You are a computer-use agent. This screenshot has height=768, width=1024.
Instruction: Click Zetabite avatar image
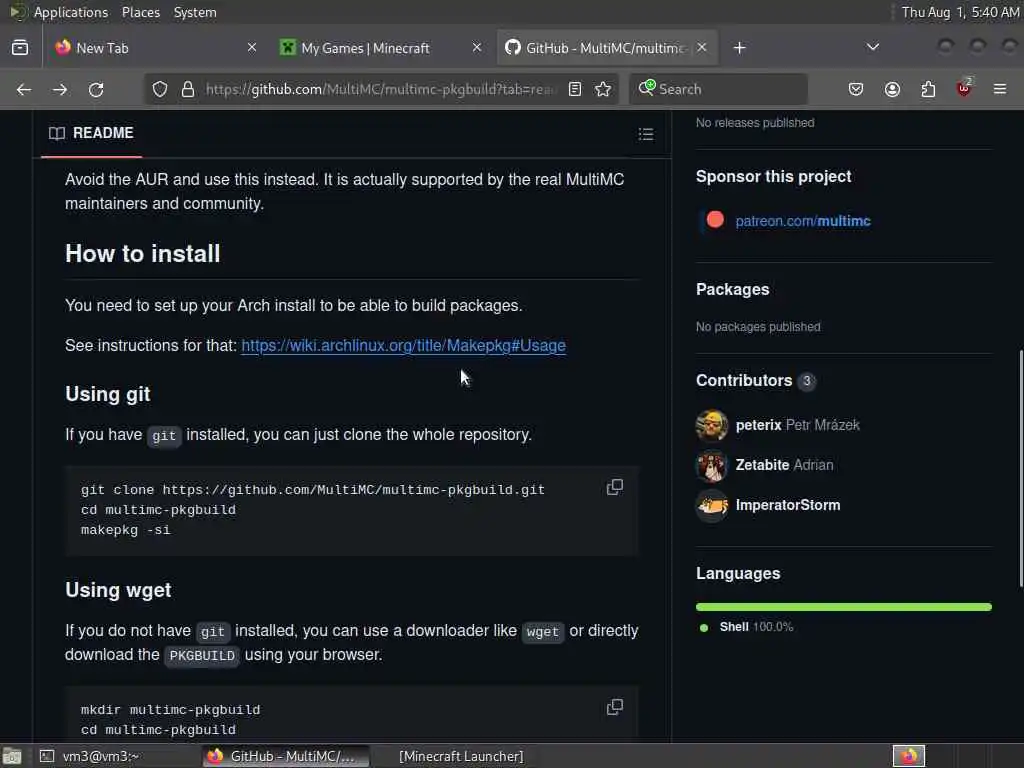click(712, 466)
